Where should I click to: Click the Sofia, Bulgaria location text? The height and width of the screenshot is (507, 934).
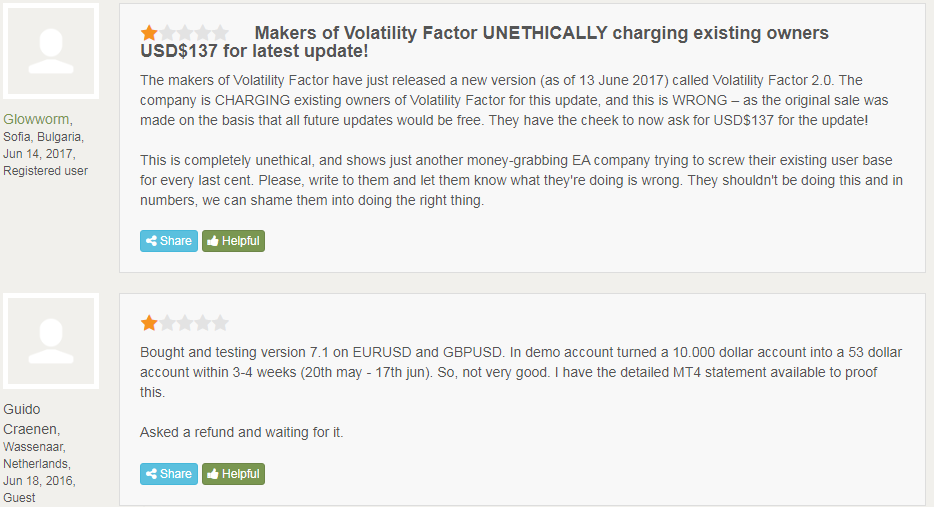click(x=43, y=137)
